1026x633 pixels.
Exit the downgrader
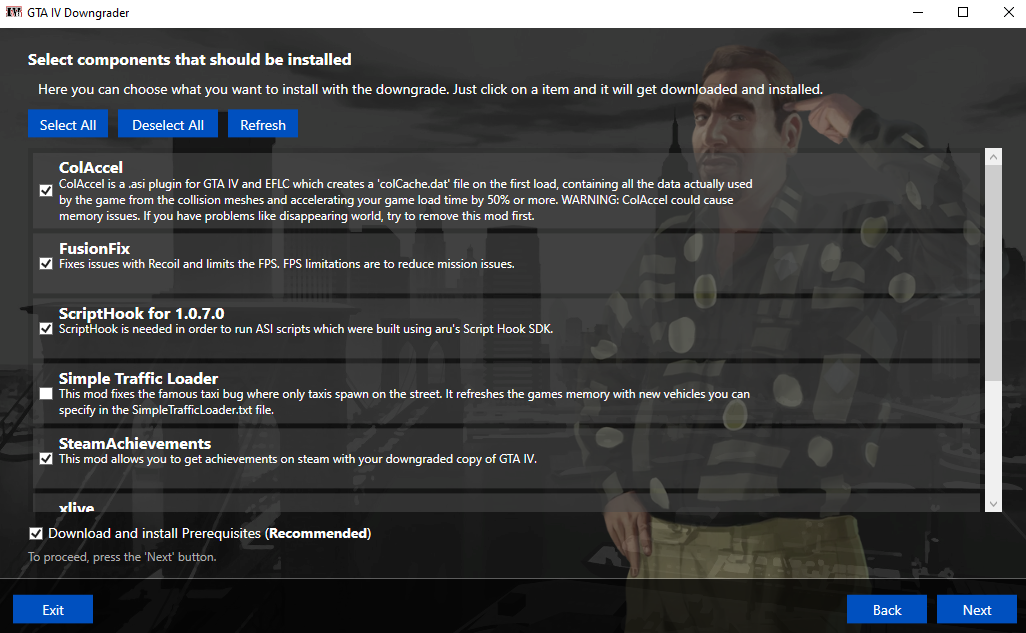click(53, 609)
